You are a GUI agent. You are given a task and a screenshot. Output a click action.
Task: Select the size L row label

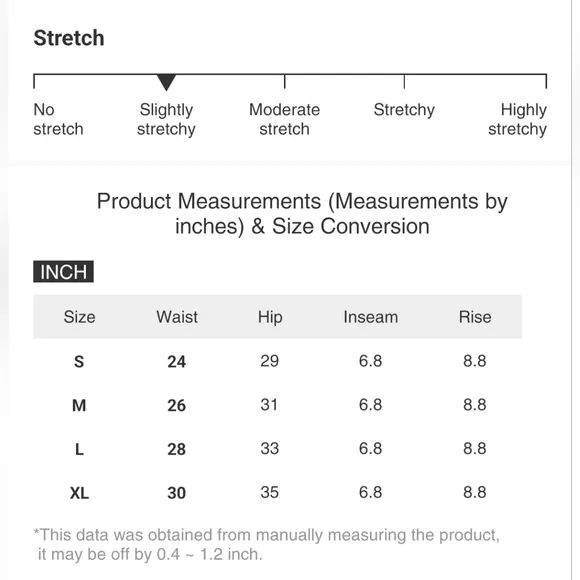click(79, 449)
